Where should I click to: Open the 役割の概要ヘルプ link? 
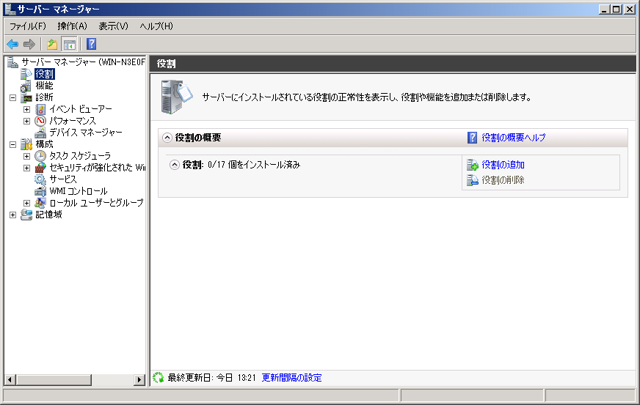pos(513,138)
